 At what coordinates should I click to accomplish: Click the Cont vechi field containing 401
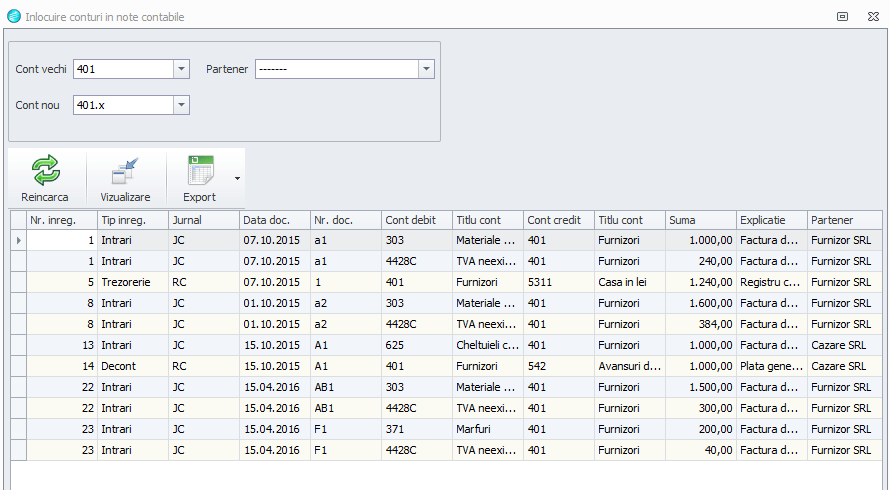point(124,69)
